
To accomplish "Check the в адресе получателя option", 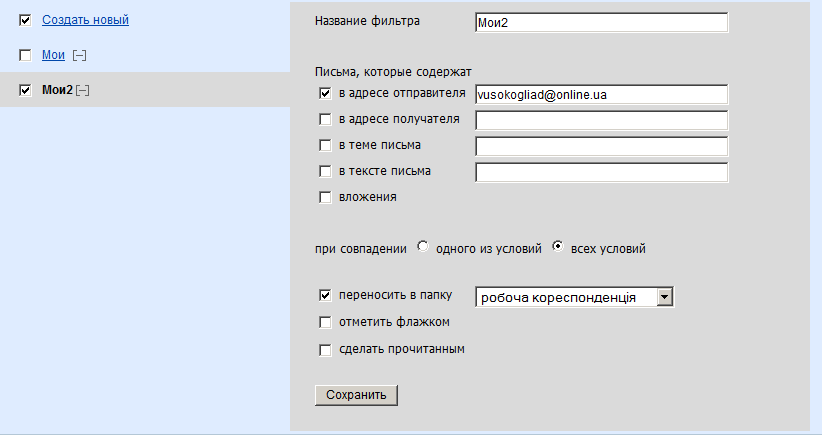I will 325,120.
